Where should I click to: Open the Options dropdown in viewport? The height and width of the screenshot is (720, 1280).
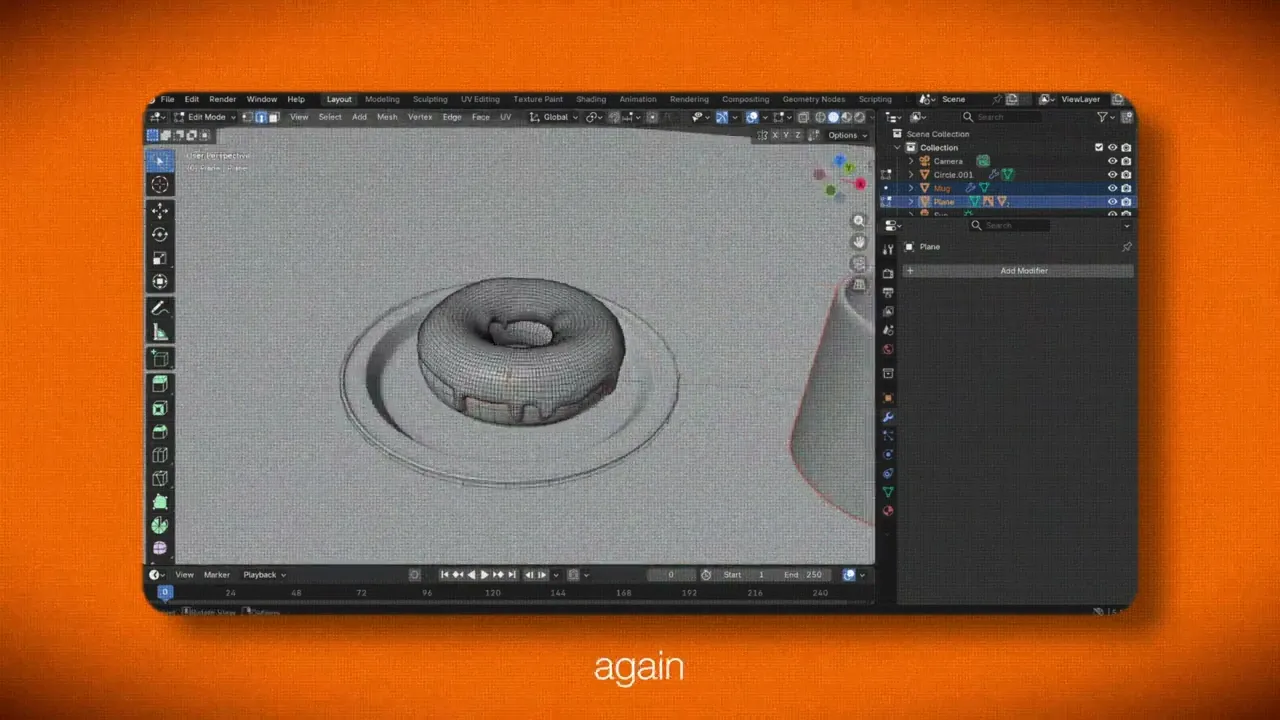(x=847, y=135)
